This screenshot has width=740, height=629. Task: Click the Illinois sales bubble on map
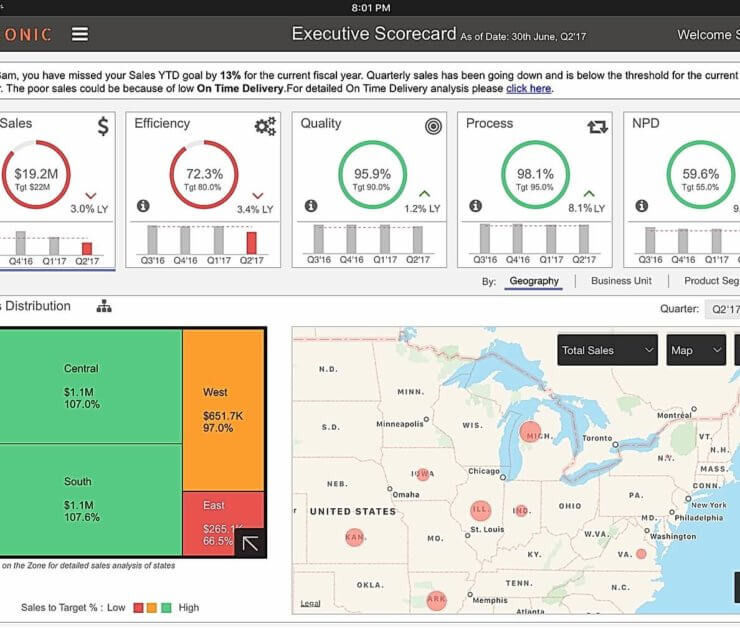(480, 511)
